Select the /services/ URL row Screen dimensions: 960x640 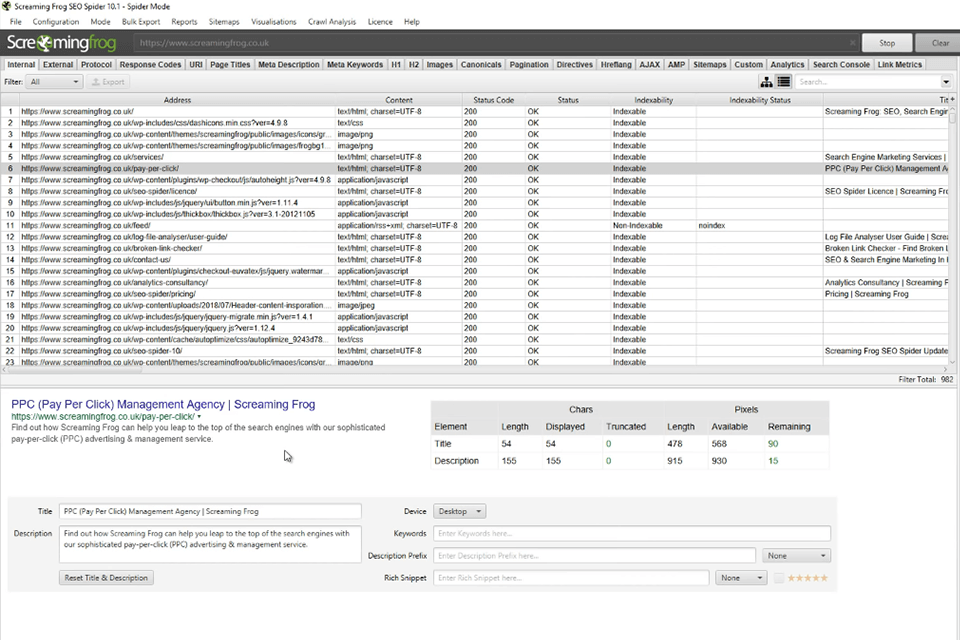(x=474, y=157)
